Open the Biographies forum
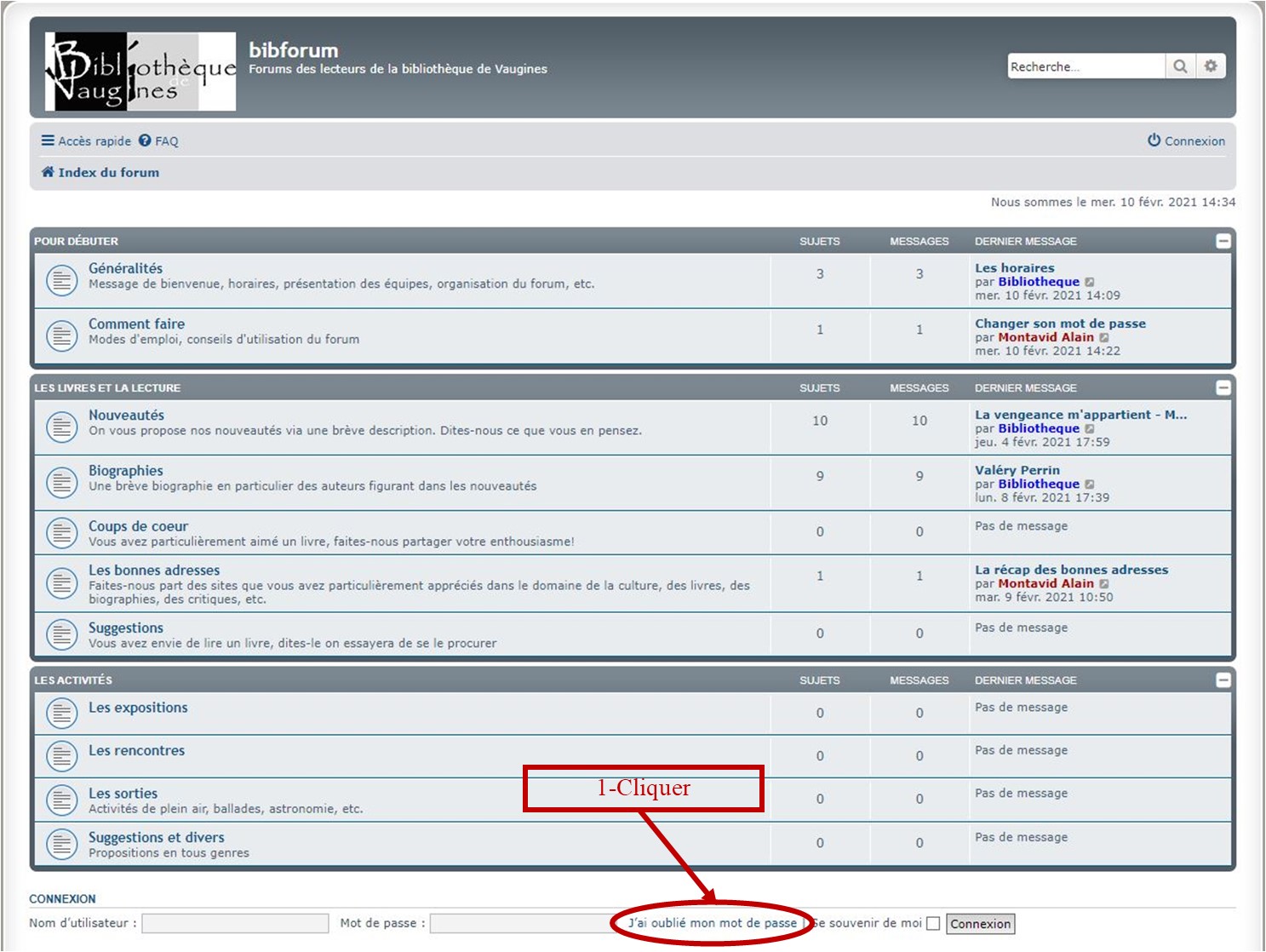Viewport: 1266px width, 952px height. point(126,471)
